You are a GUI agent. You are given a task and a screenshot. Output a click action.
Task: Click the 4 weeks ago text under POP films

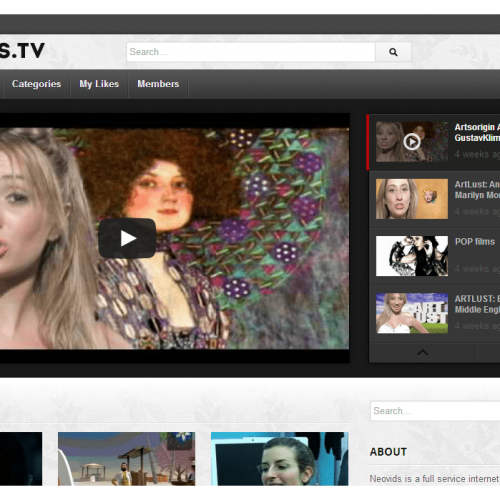[477, 269]
